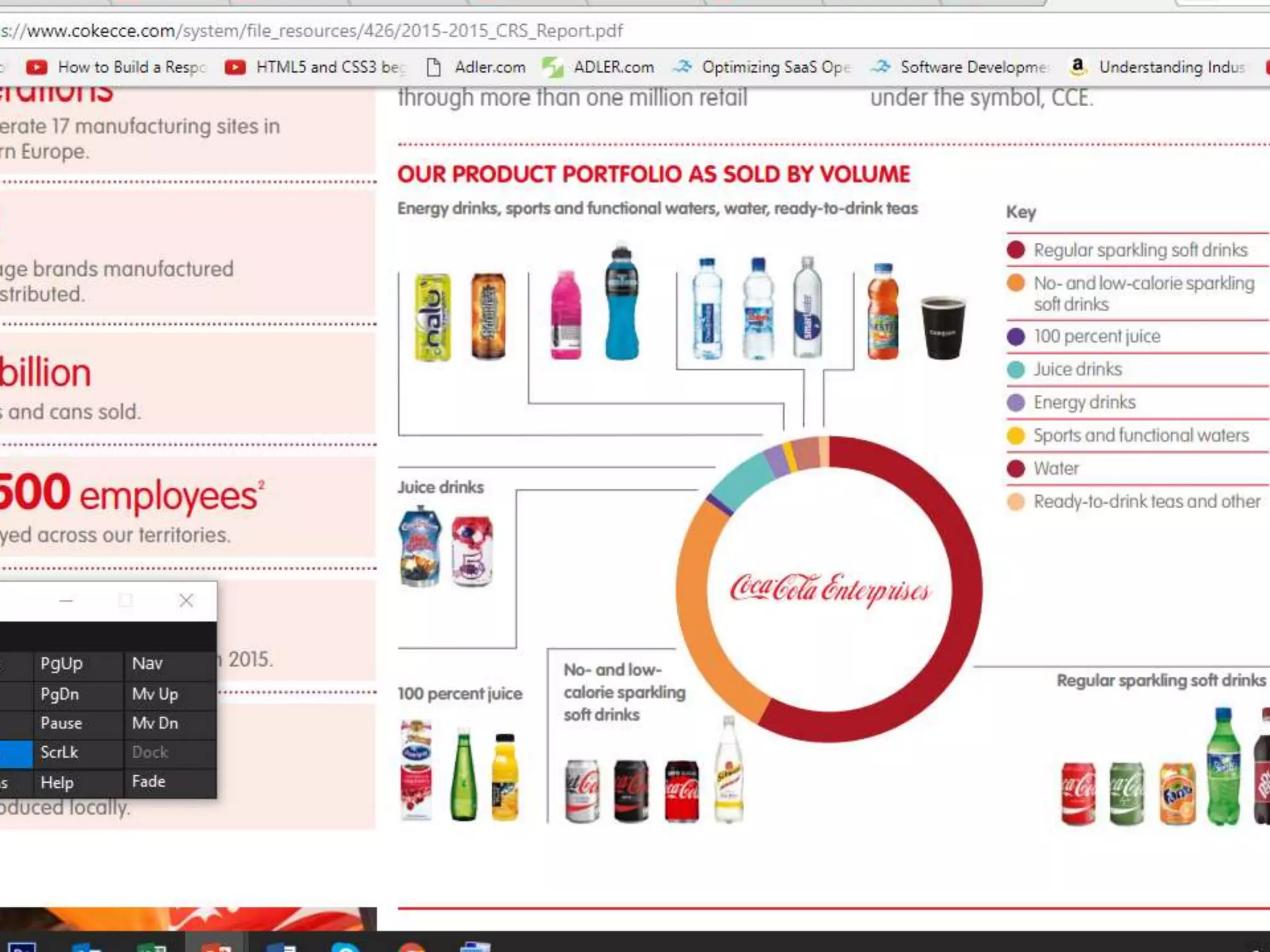This screenshot has width=1270, height=952.
Task: Click the red 'Regular sparkling soft drinks' legend dot
Action: pyautogui.click(x=1016, y=250)
